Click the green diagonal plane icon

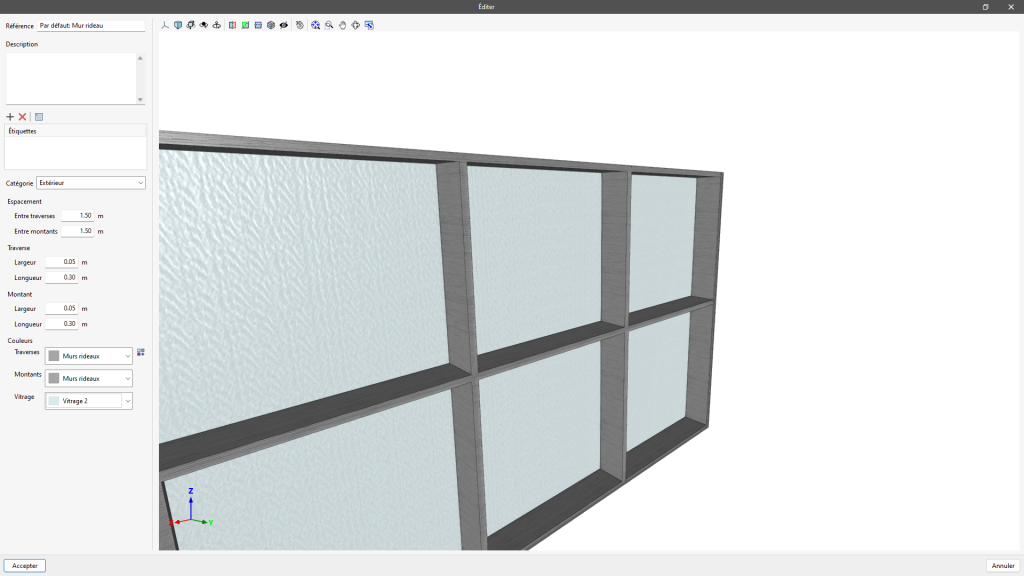pyautogui.click(x=246, y=25)
